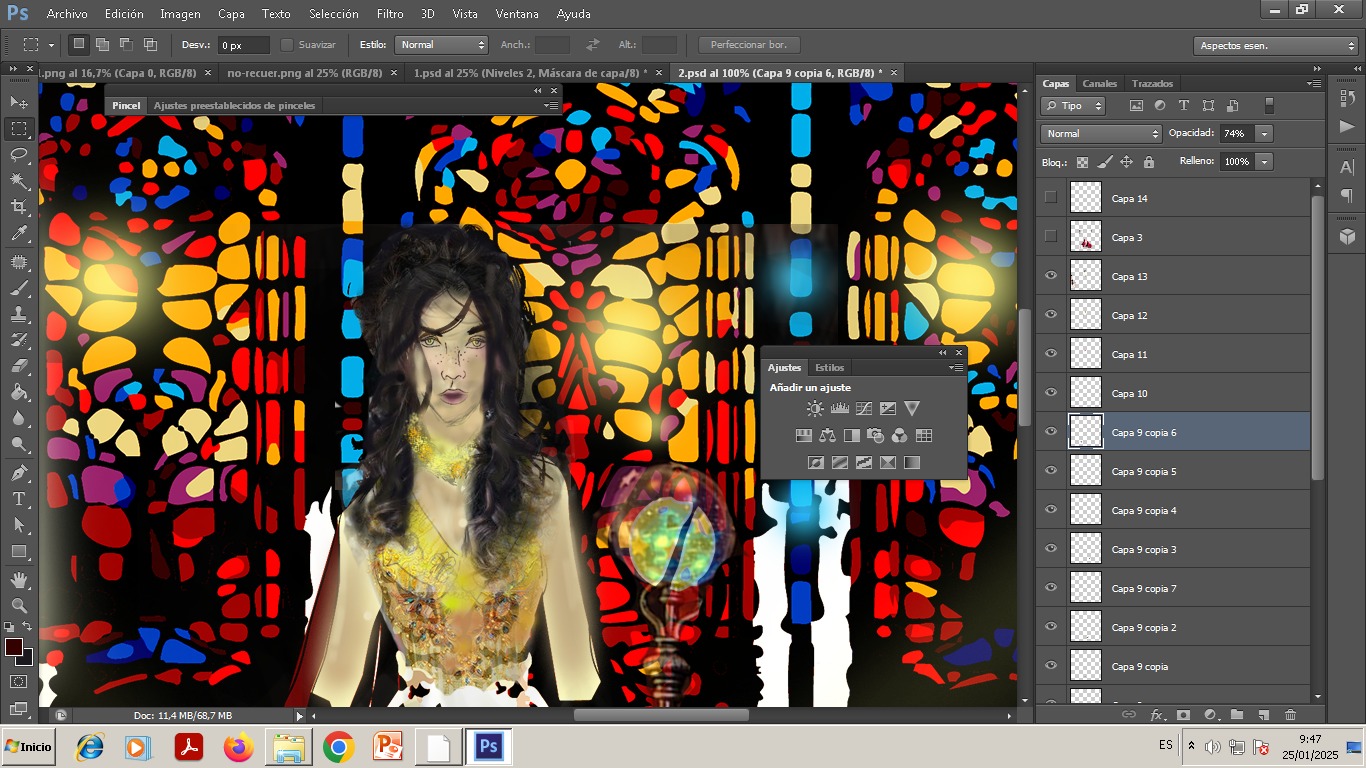
Task: Open the layer styles fx menu
Action: coord(1157,714)
